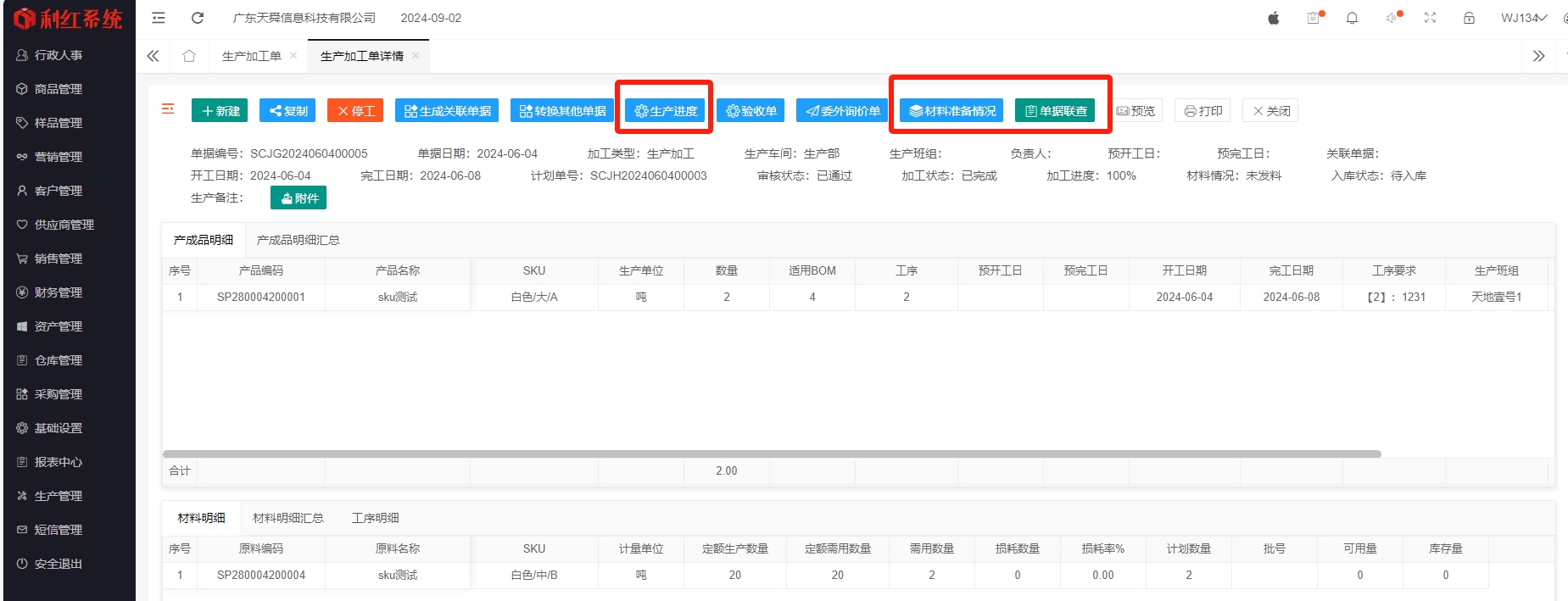The height and width of the screenshot is (601, 1568).
Task: Select the 产成品明细 tab
Action: point(204,240)
